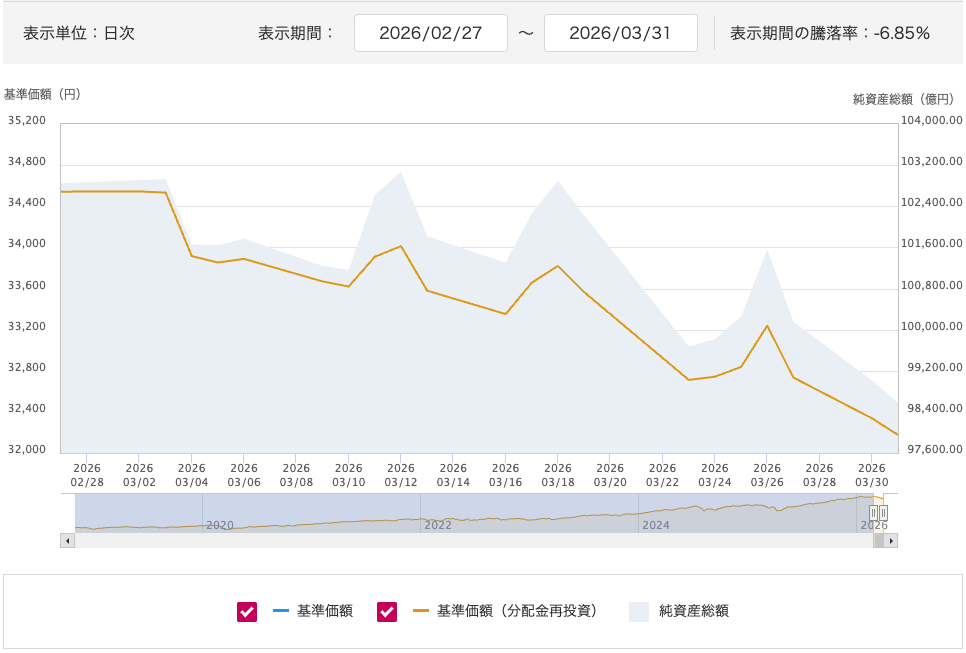Click the range selector's left drag handle

coord(873,513)
